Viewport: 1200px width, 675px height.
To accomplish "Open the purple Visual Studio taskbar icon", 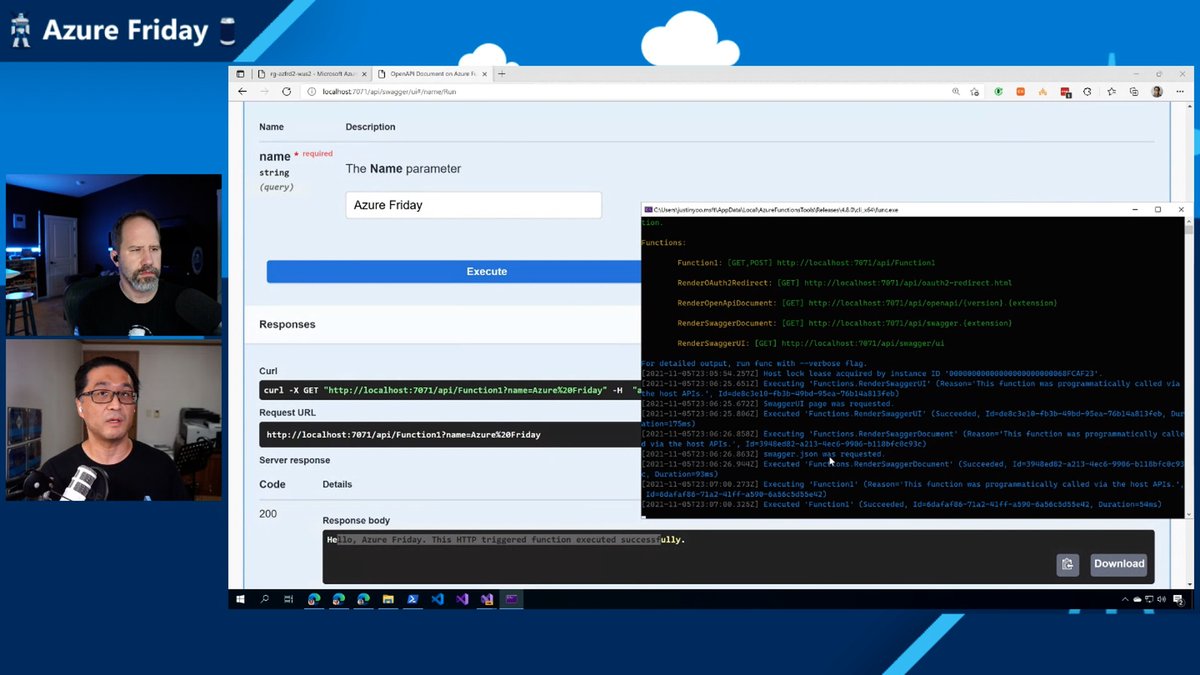I will point(462,599).
